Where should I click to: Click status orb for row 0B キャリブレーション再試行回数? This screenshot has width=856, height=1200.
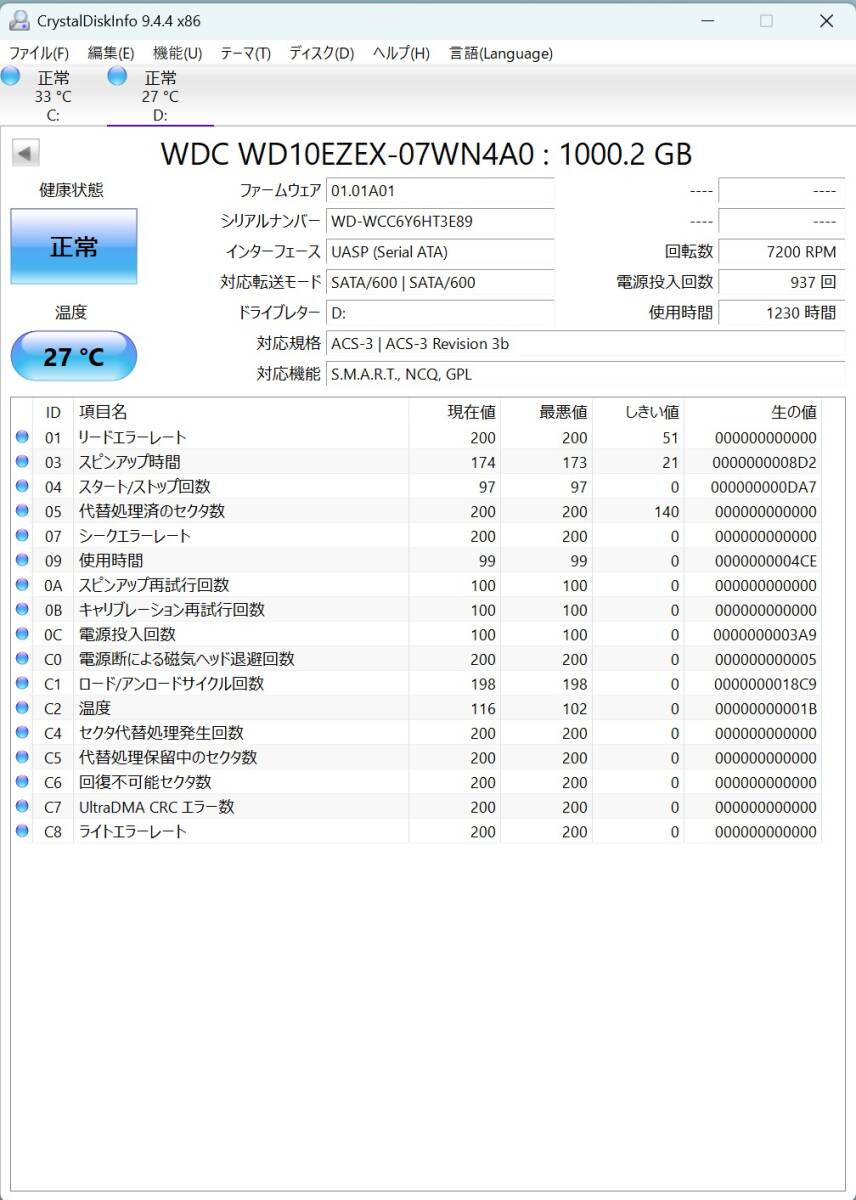pyautogui.click(x=22, y=610)
